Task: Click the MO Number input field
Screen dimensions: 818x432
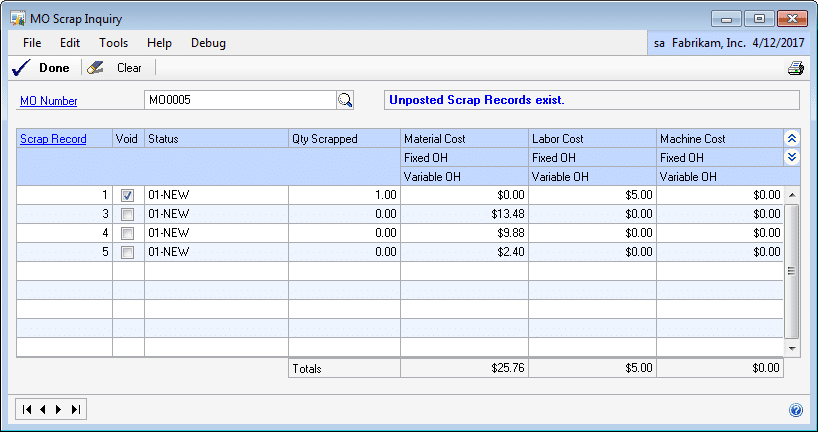Action: [238, 100]
